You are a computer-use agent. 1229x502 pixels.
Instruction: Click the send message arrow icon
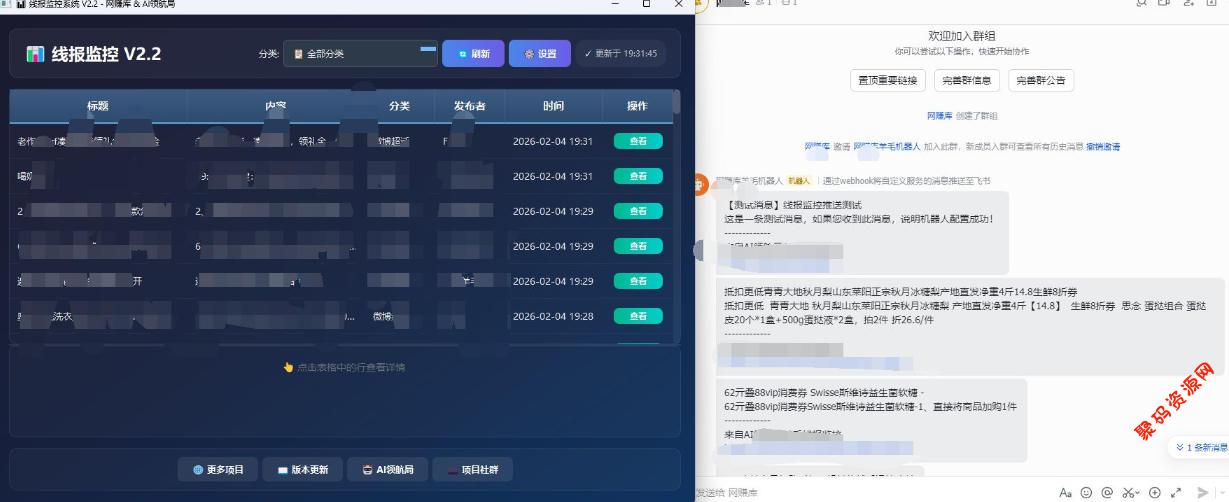(x=1202, y=492)
